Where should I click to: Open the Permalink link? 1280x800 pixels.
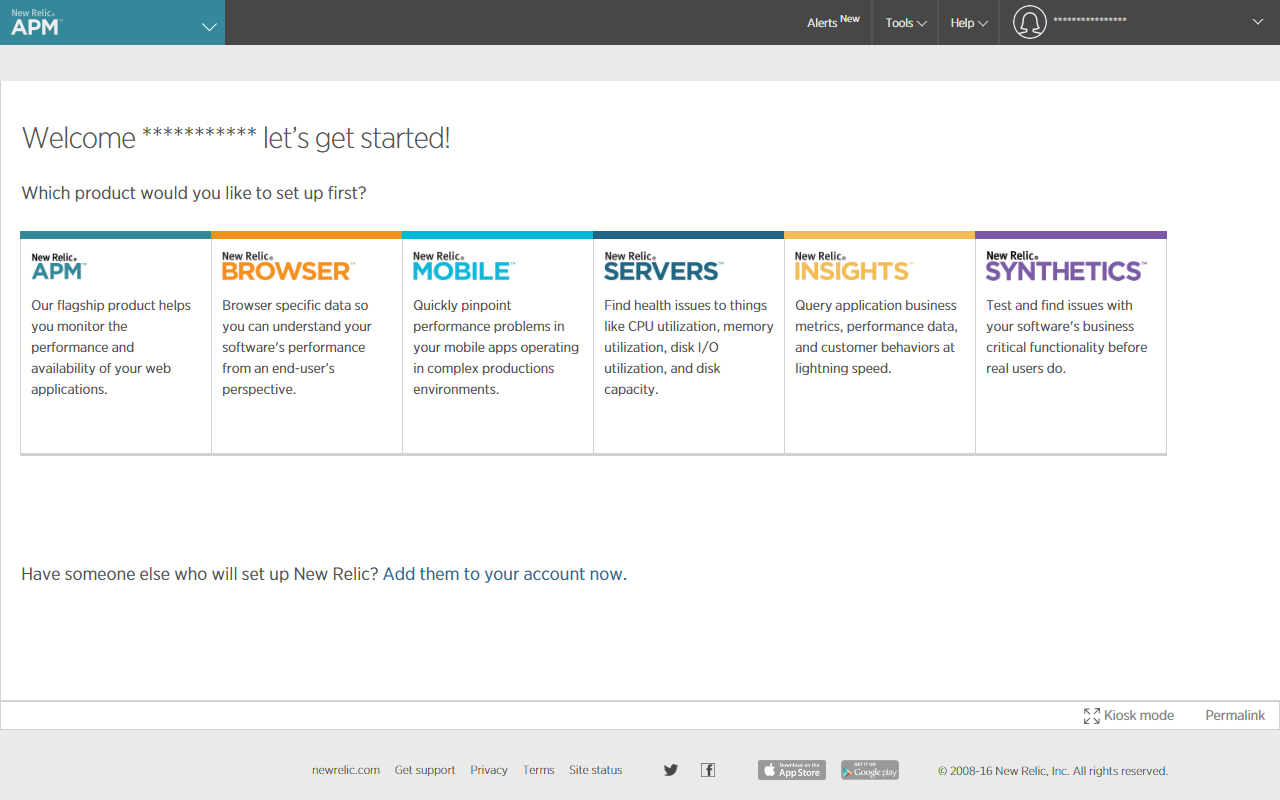tap(1235, 716)
